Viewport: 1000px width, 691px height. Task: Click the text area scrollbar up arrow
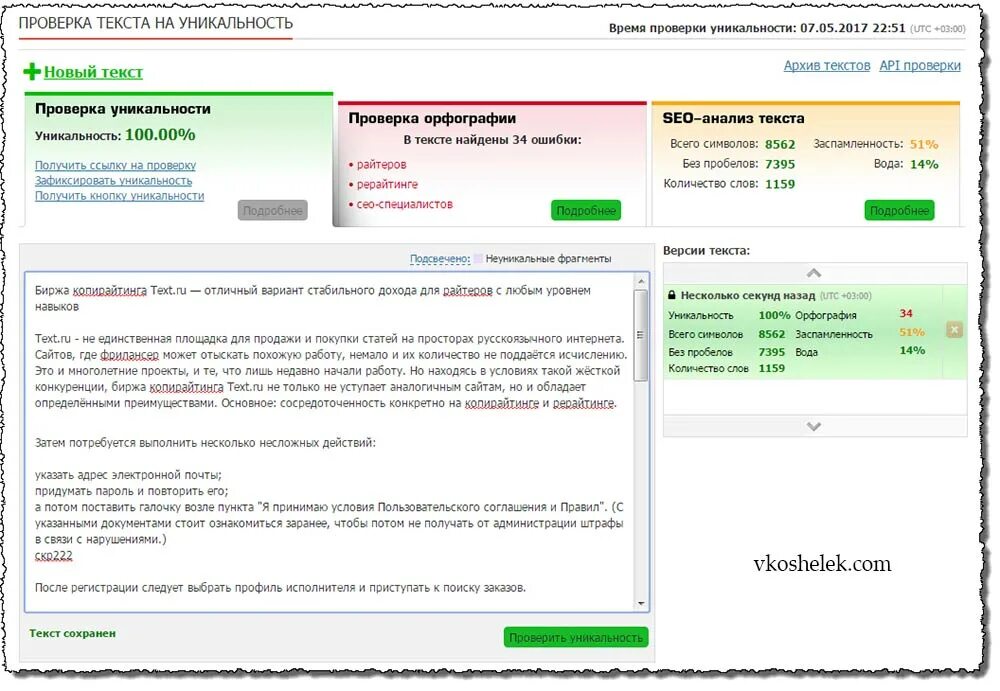(640, 281)
